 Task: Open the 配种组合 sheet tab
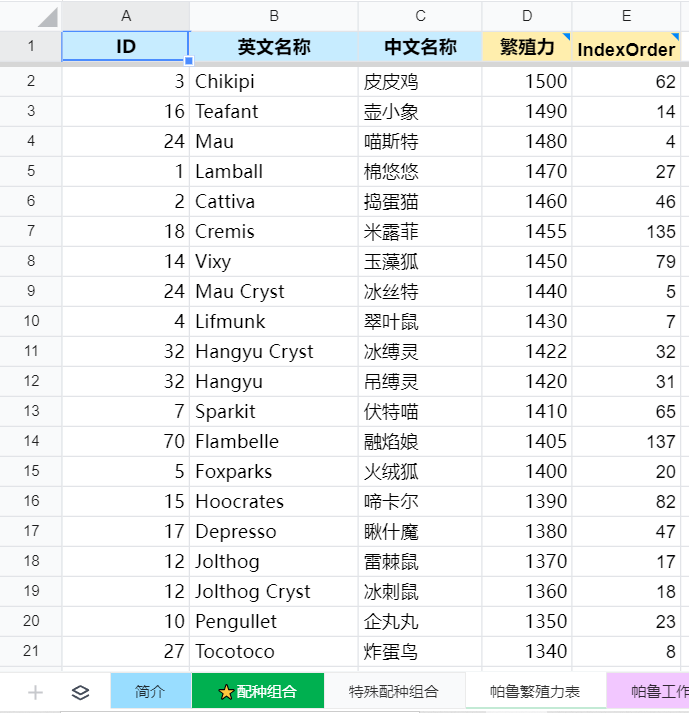point(258,691)
